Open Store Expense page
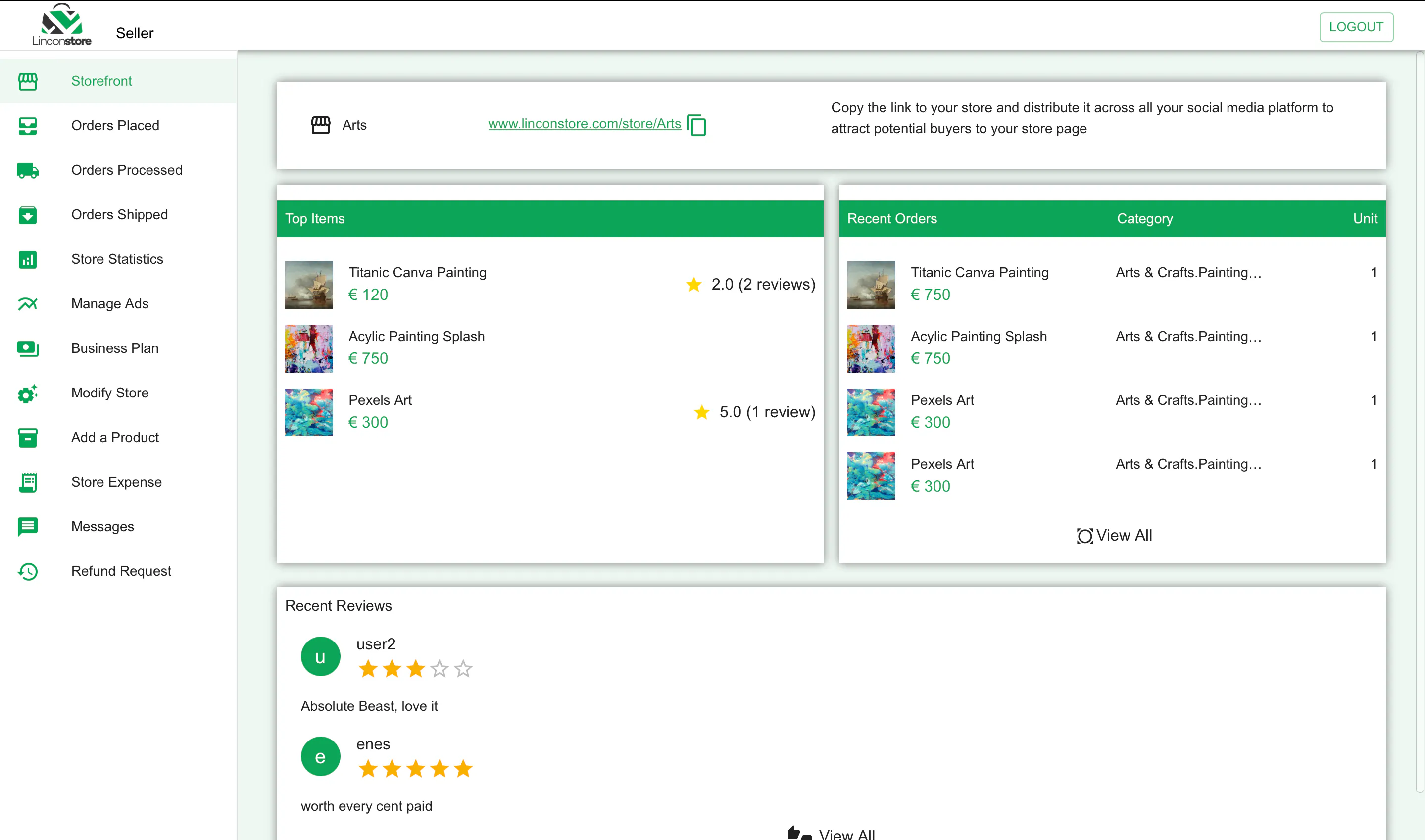Screen dimensions: 1425x840 (x=118, y=482)
